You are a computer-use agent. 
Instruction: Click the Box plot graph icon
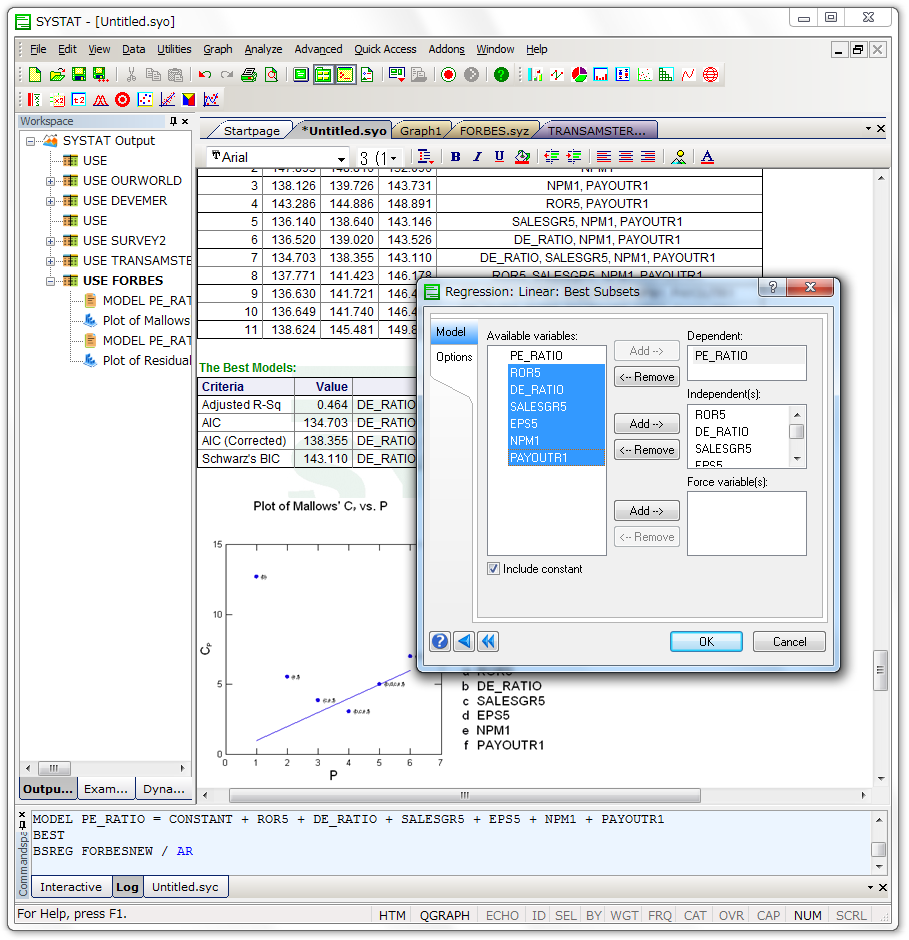pos(623,74)
